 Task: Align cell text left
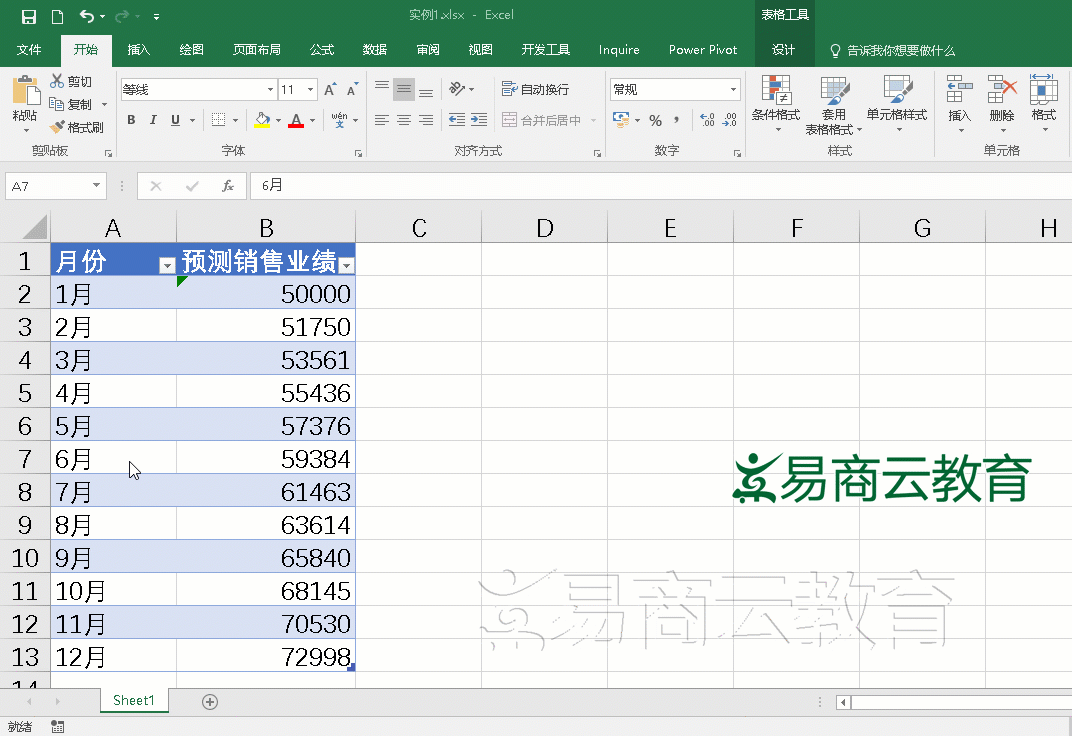point(382,120)
